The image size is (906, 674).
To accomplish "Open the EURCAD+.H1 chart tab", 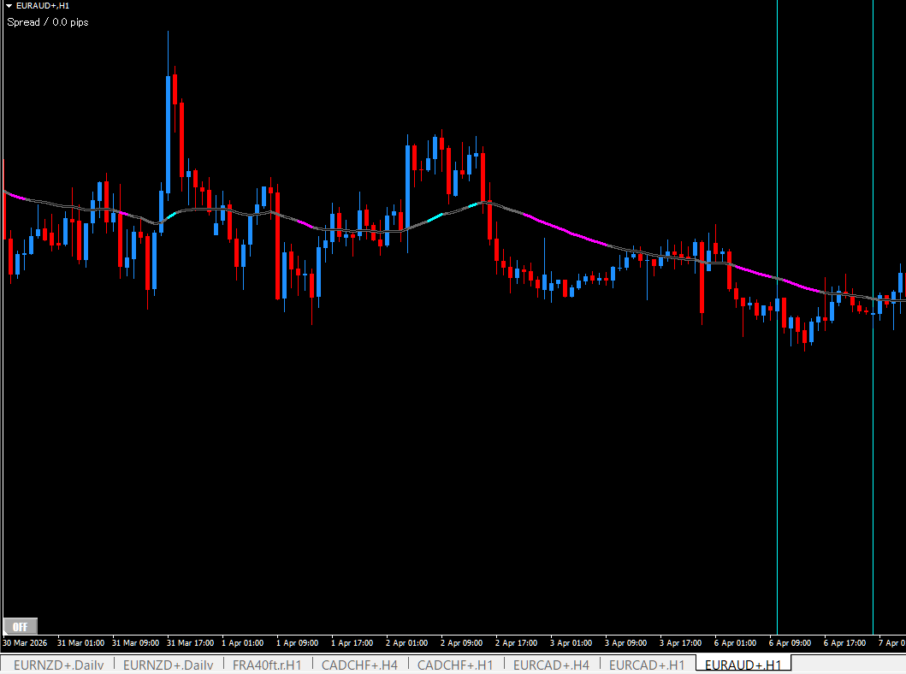I will 647,664.
